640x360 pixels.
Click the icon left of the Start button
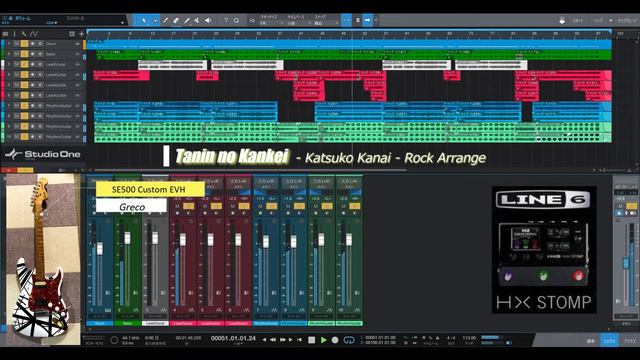[x=562, y=20]
